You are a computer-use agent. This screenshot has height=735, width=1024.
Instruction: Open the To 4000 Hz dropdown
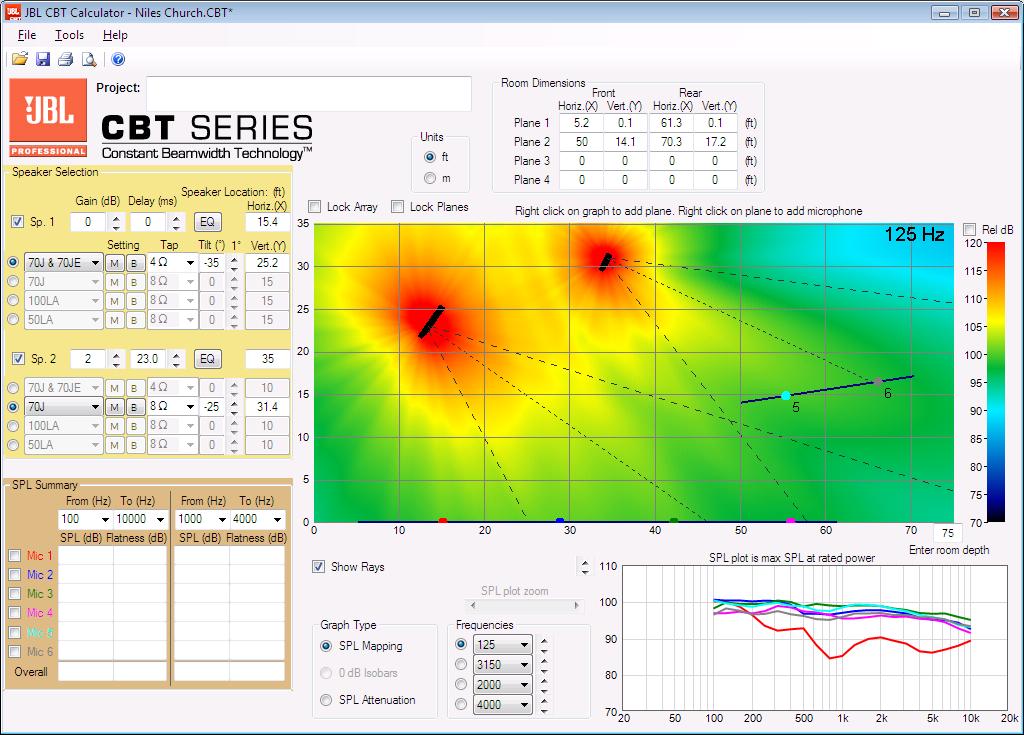click(x=258, y=519)
